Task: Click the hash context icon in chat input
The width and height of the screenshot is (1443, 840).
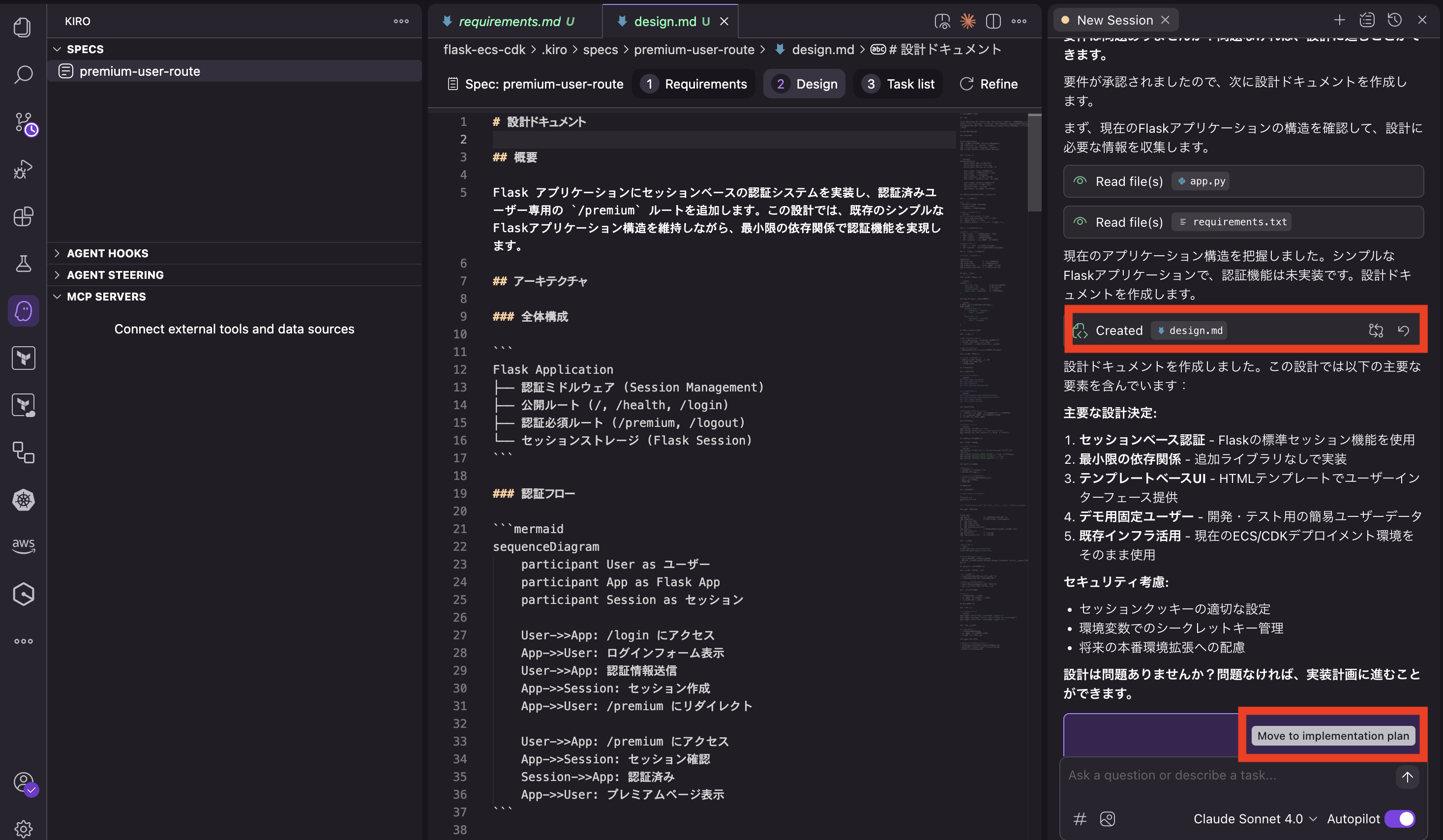Action: (1080, 819)
